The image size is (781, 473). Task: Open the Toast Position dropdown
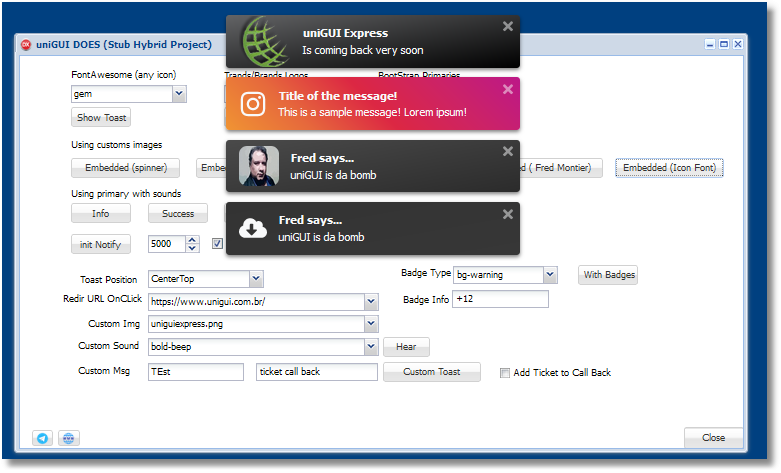pyautogui.click(x=256, y=279)
